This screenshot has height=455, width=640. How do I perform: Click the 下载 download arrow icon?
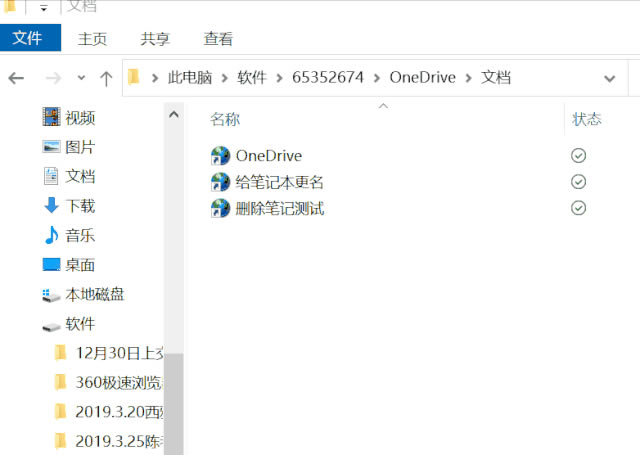(51, 205)
